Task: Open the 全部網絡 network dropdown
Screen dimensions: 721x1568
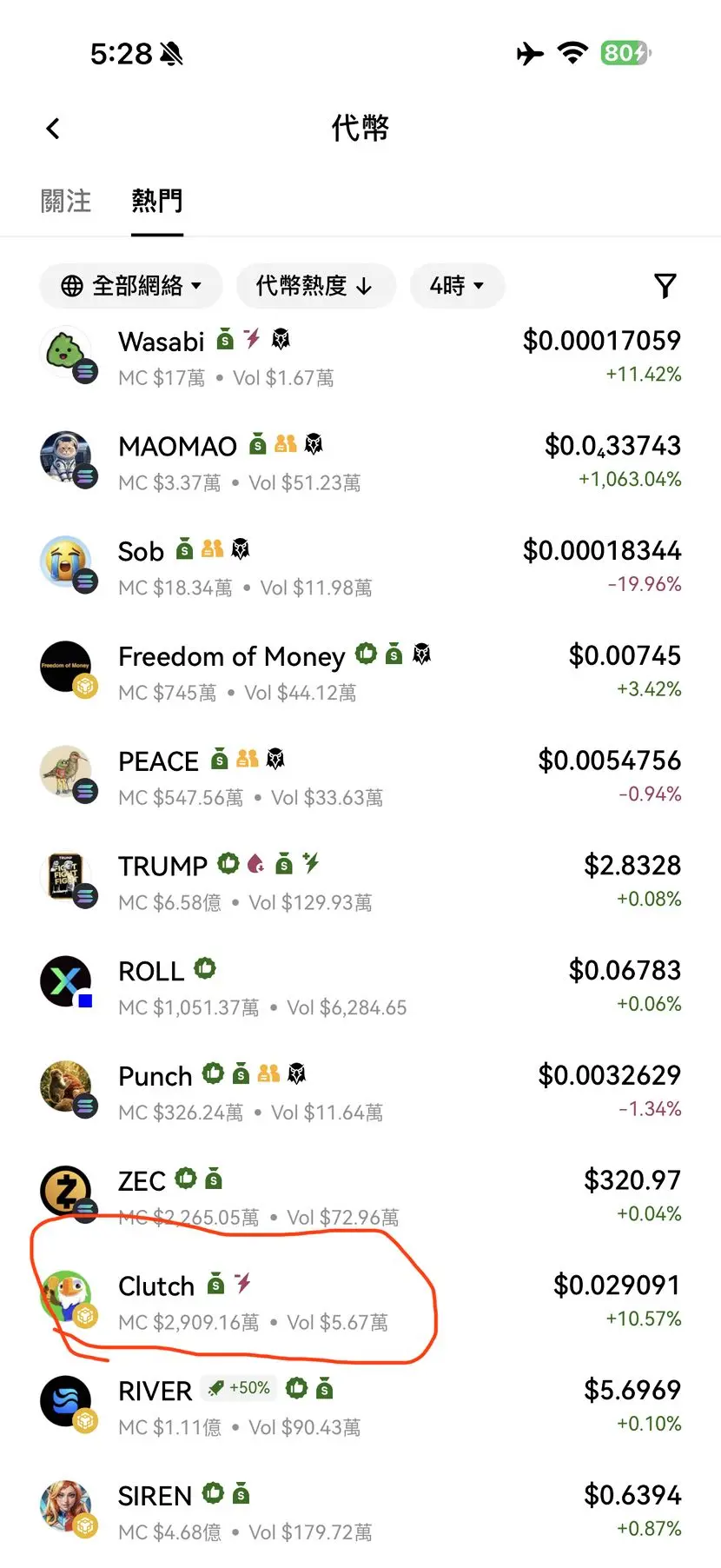Action: (131, 286)
